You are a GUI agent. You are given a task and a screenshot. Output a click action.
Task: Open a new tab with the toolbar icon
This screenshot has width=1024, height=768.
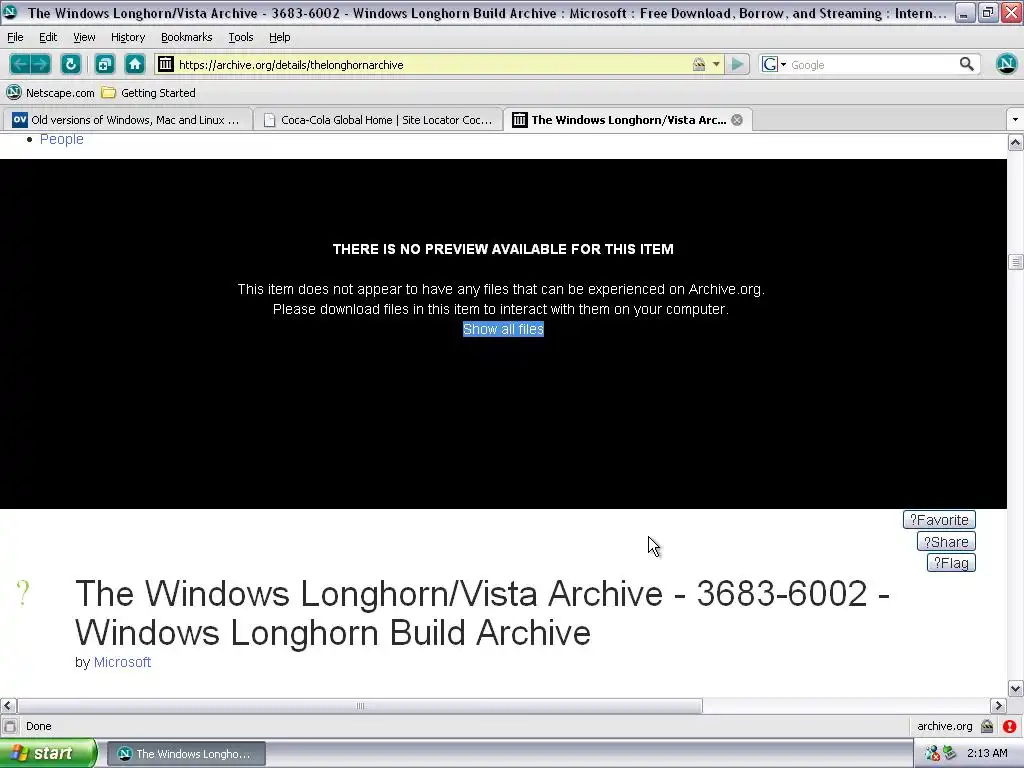[x=104, y=64]
